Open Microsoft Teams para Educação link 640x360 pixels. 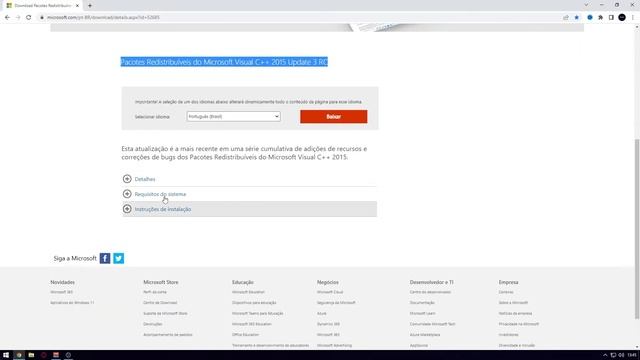[258, 313]
